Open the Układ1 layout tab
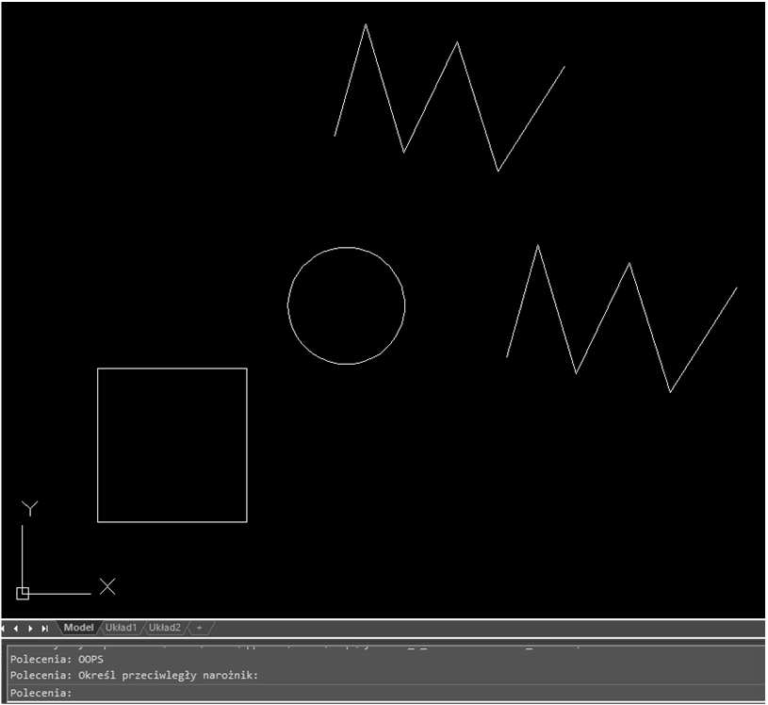The height and width of the screenshot is (705, 768). tap(121, 628)
